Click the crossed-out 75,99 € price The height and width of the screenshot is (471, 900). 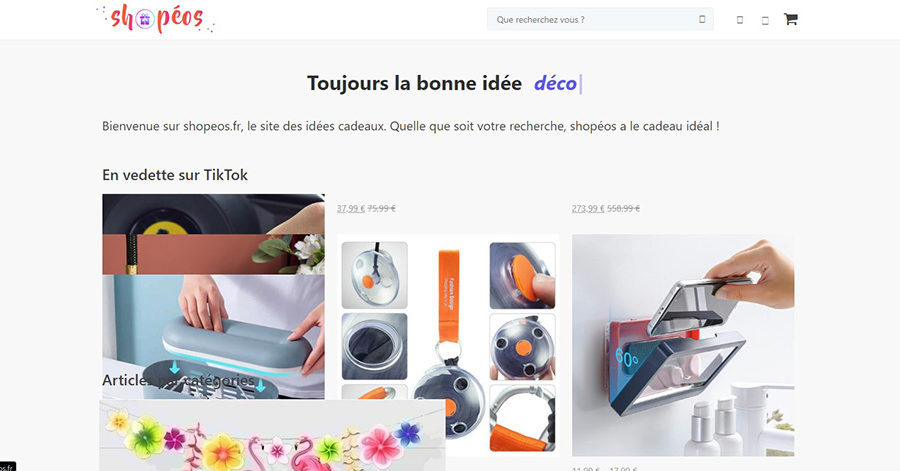[x=381, y=209]
